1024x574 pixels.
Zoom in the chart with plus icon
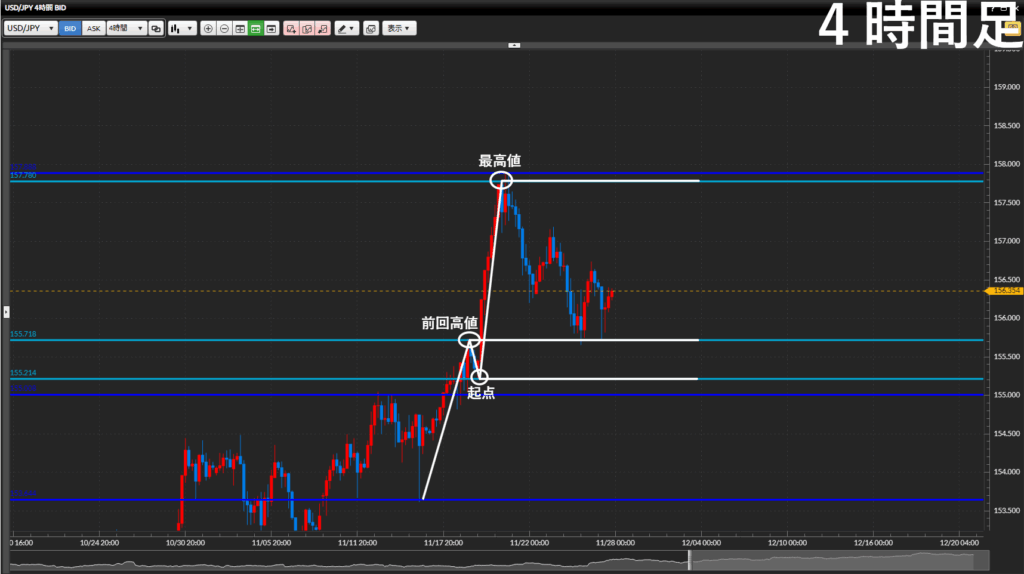(x=208, y=28)
